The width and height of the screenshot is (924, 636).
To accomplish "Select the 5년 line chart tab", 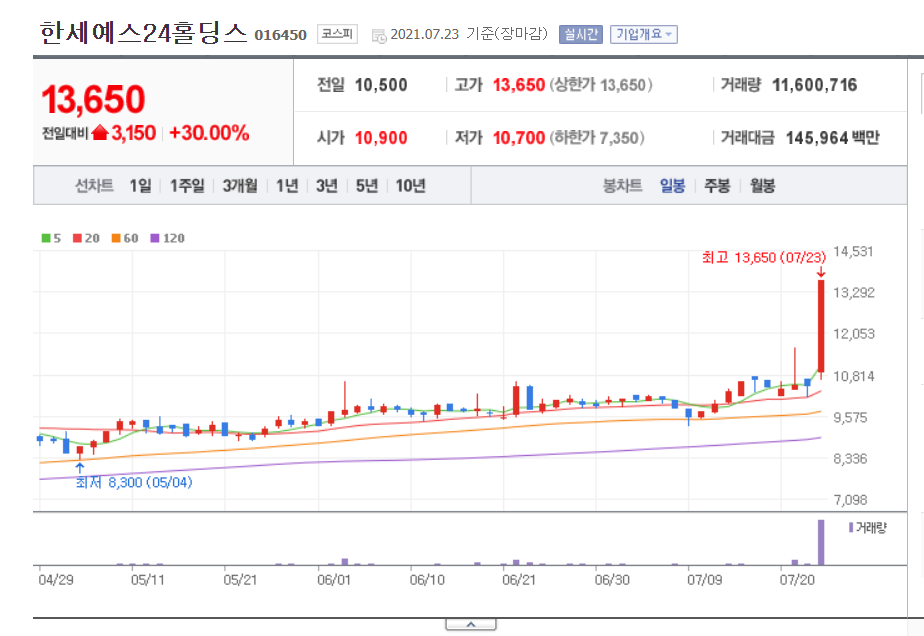I will [x=367, y=186].
